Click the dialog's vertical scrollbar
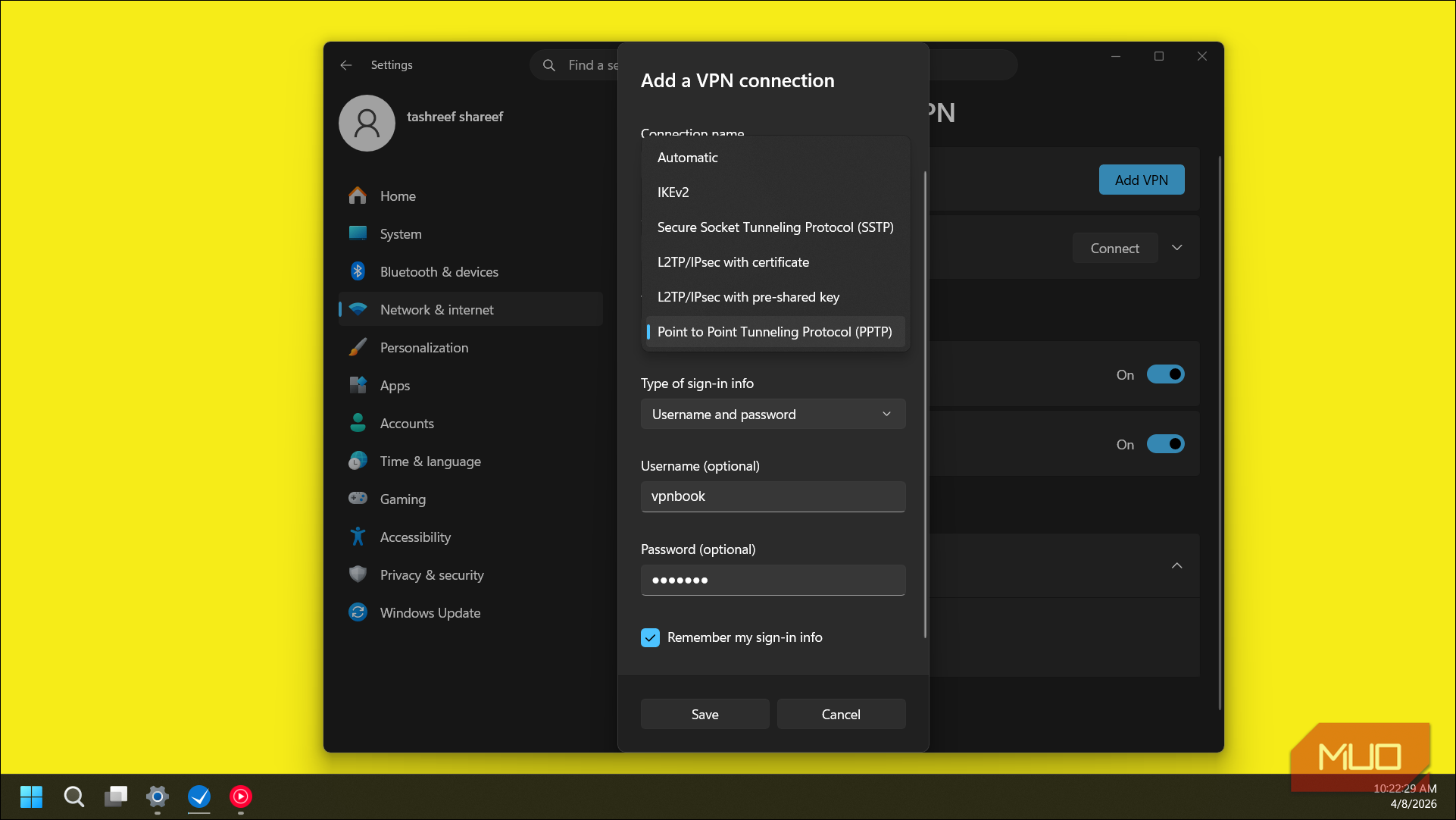Image resolution: width=1456 pixels, height=820 pixels. [925, 405]
